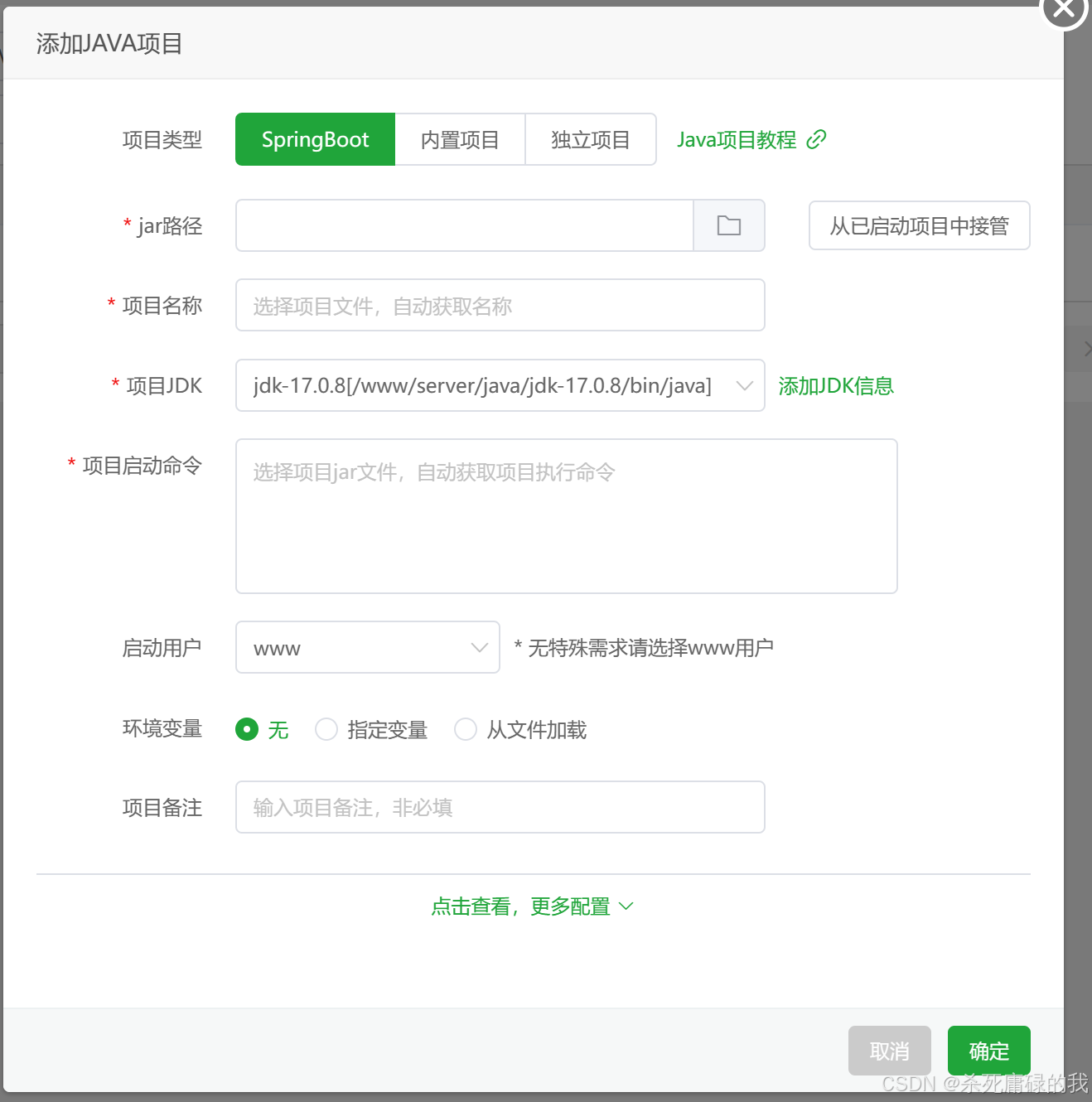
Task: Close the Add JAVA project dialog
Action: point(1063,9)
